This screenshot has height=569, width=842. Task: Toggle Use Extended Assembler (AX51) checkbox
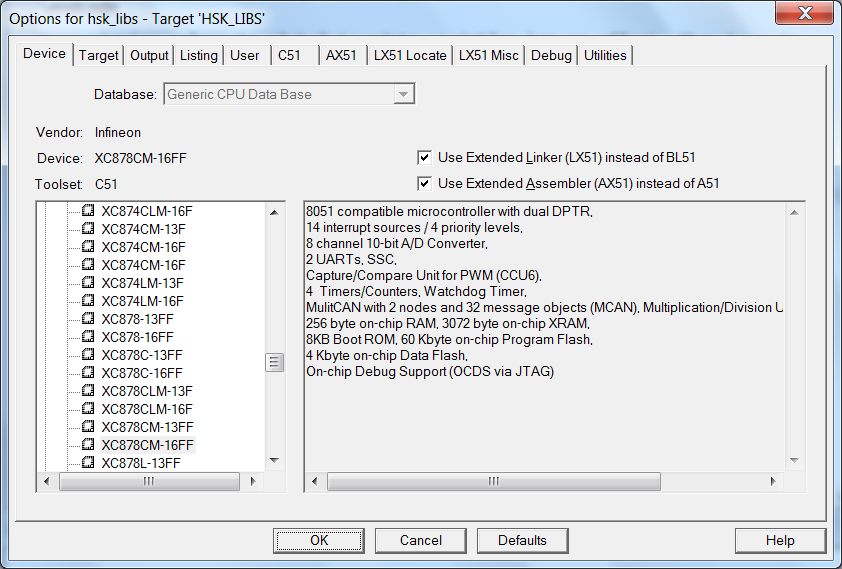[x=425, y=183]
